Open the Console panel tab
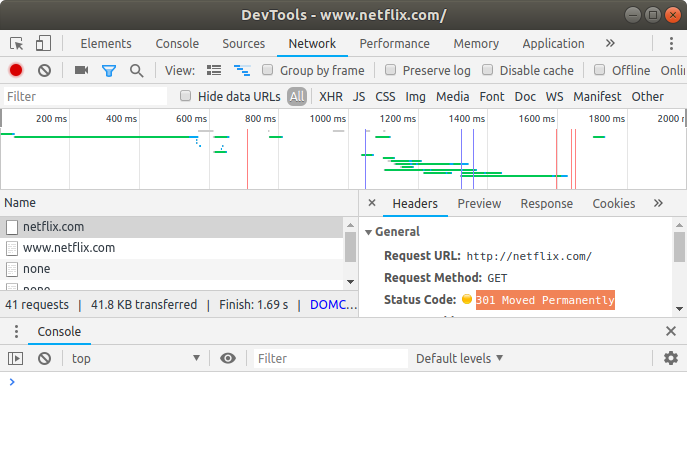Viewport: 687px width, 473px height. (177, 44)
